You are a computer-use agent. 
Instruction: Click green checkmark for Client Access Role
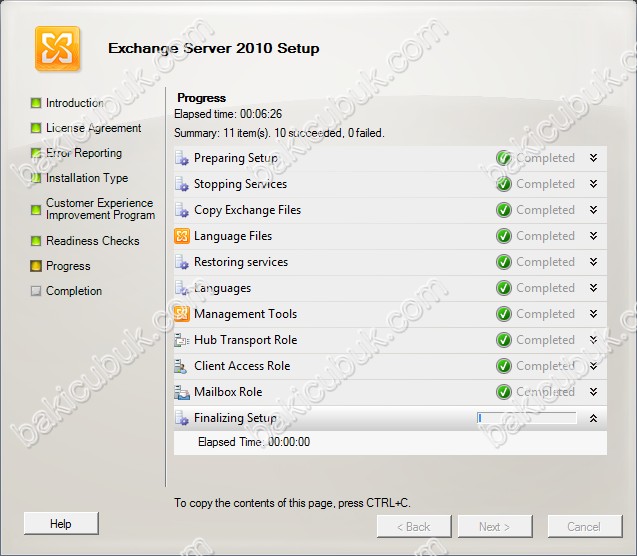504,366
